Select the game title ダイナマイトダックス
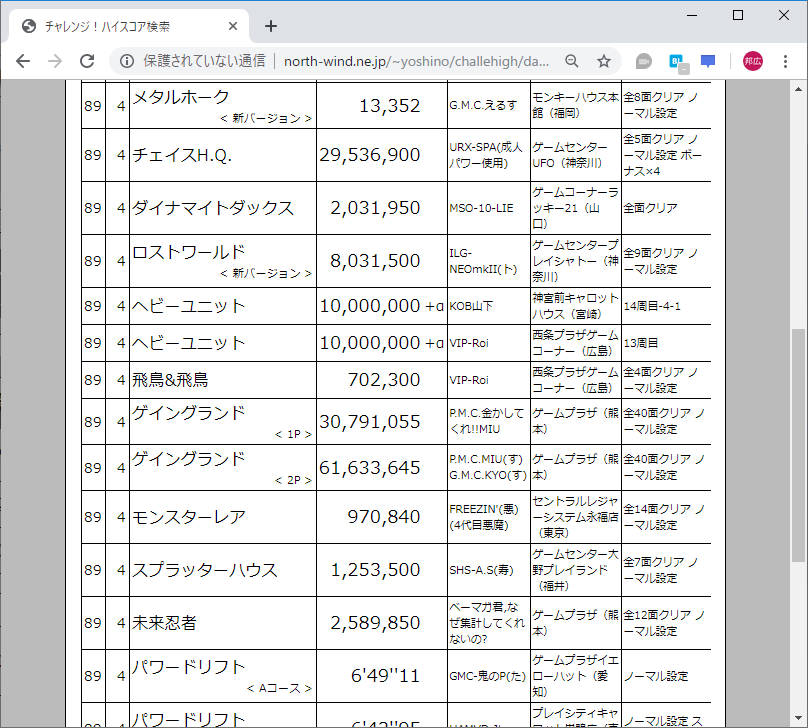The height and width of the screenshot is (728, 808). [x=213, y=208]
